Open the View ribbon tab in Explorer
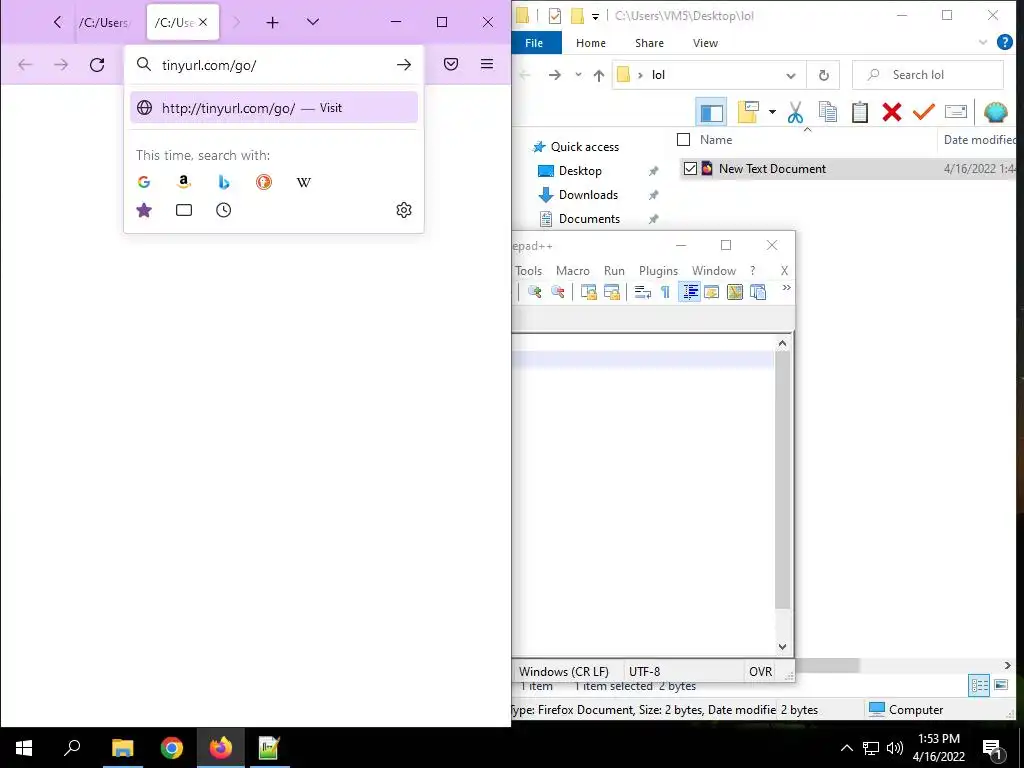This screenshot has width=1024, height=768. pos(705,43)
